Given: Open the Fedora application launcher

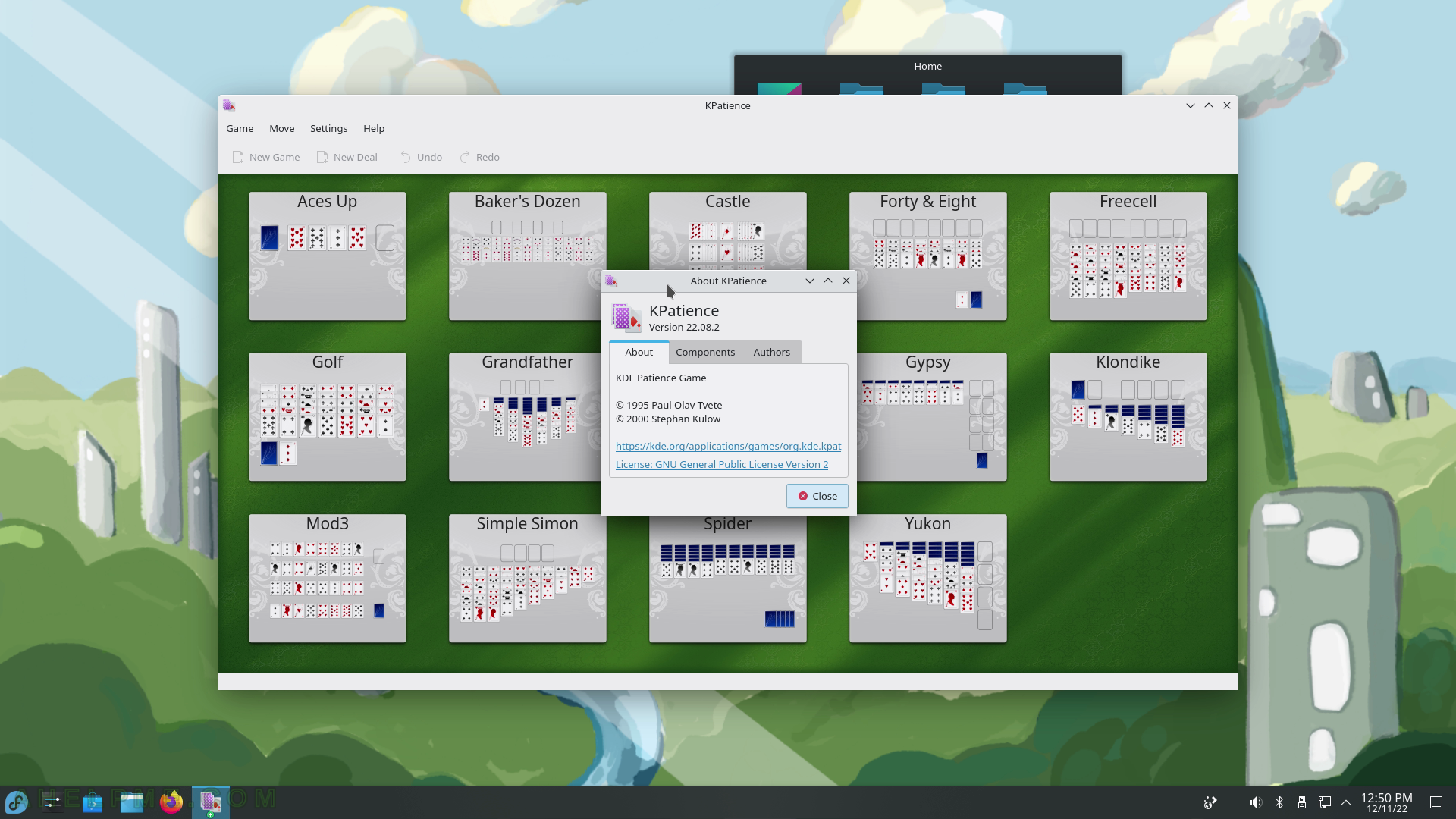Looking at the screenshot, I should [17, 802].
